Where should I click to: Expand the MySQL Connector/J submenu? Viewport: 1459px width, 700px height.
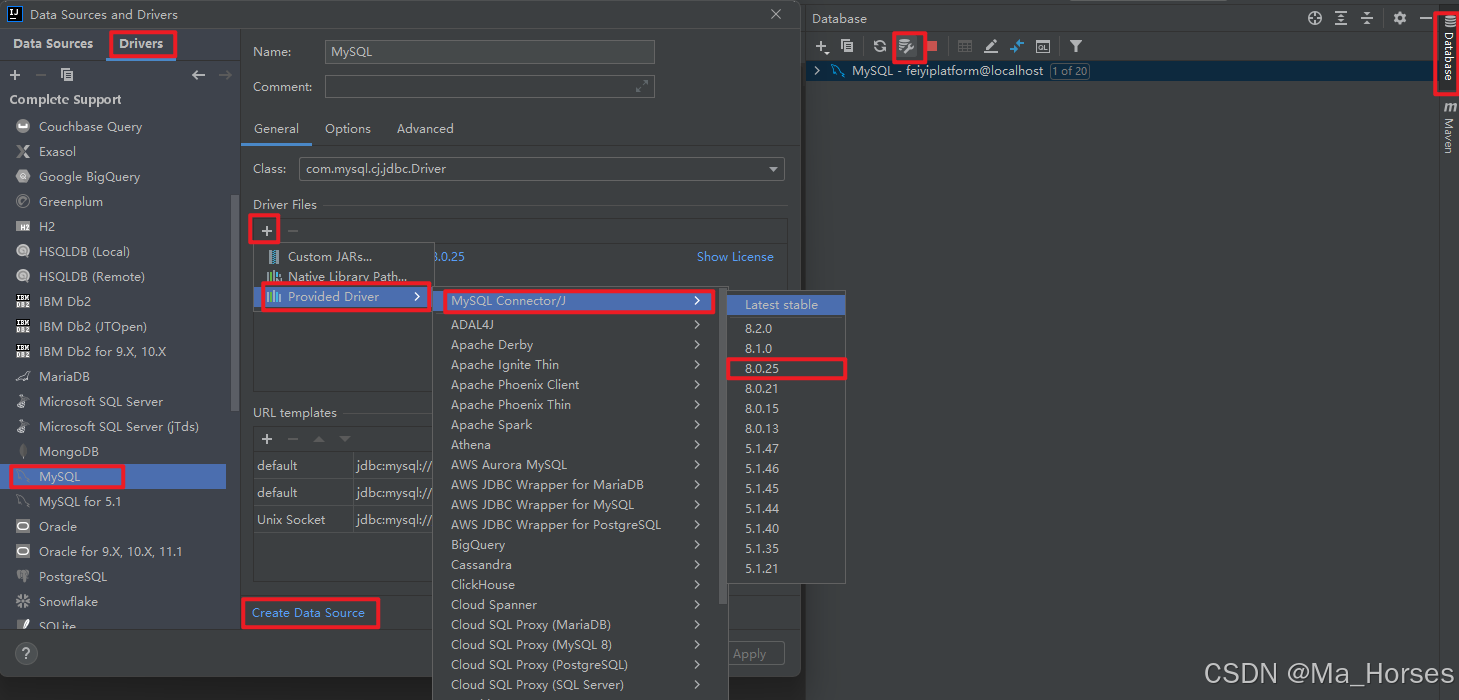pyautogui.click(x=578, y=301)
